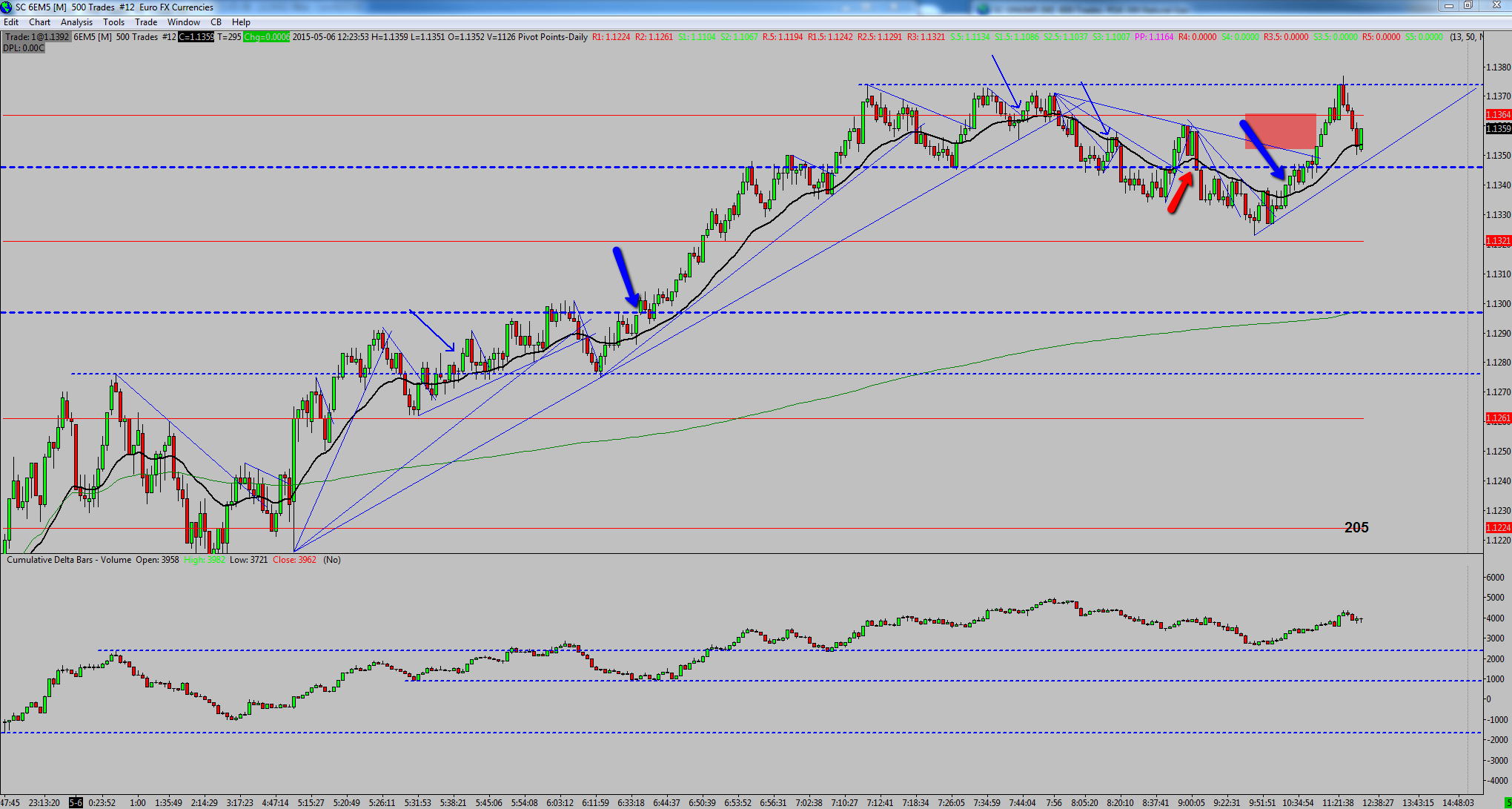The width and height of the screenshot is (1512, 809).
Task: Restore down the Sierra Chart window
Action: (x=1468, y=6)
